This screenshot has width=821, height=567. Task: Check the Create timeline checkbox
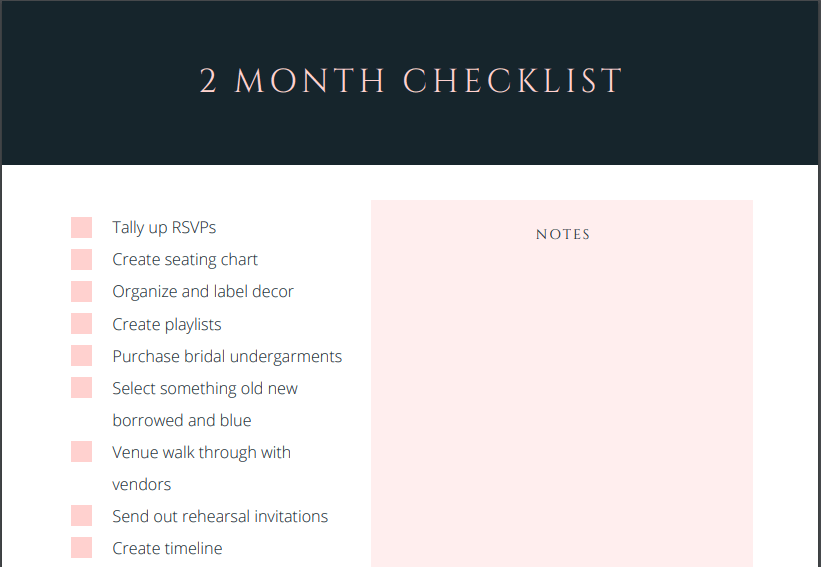coord(81,548)
